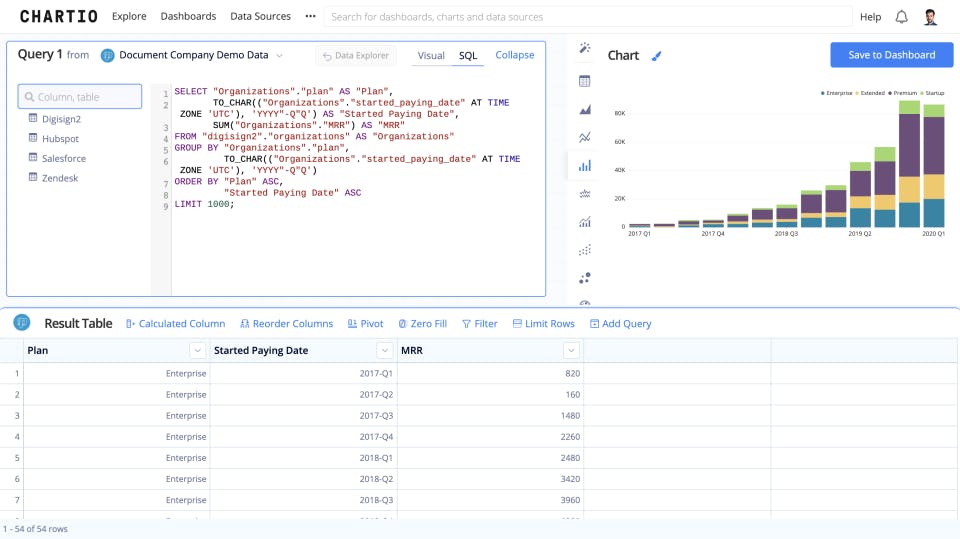Switch to the table chart type icon
960x539 pixels.
tap(585, 81)
